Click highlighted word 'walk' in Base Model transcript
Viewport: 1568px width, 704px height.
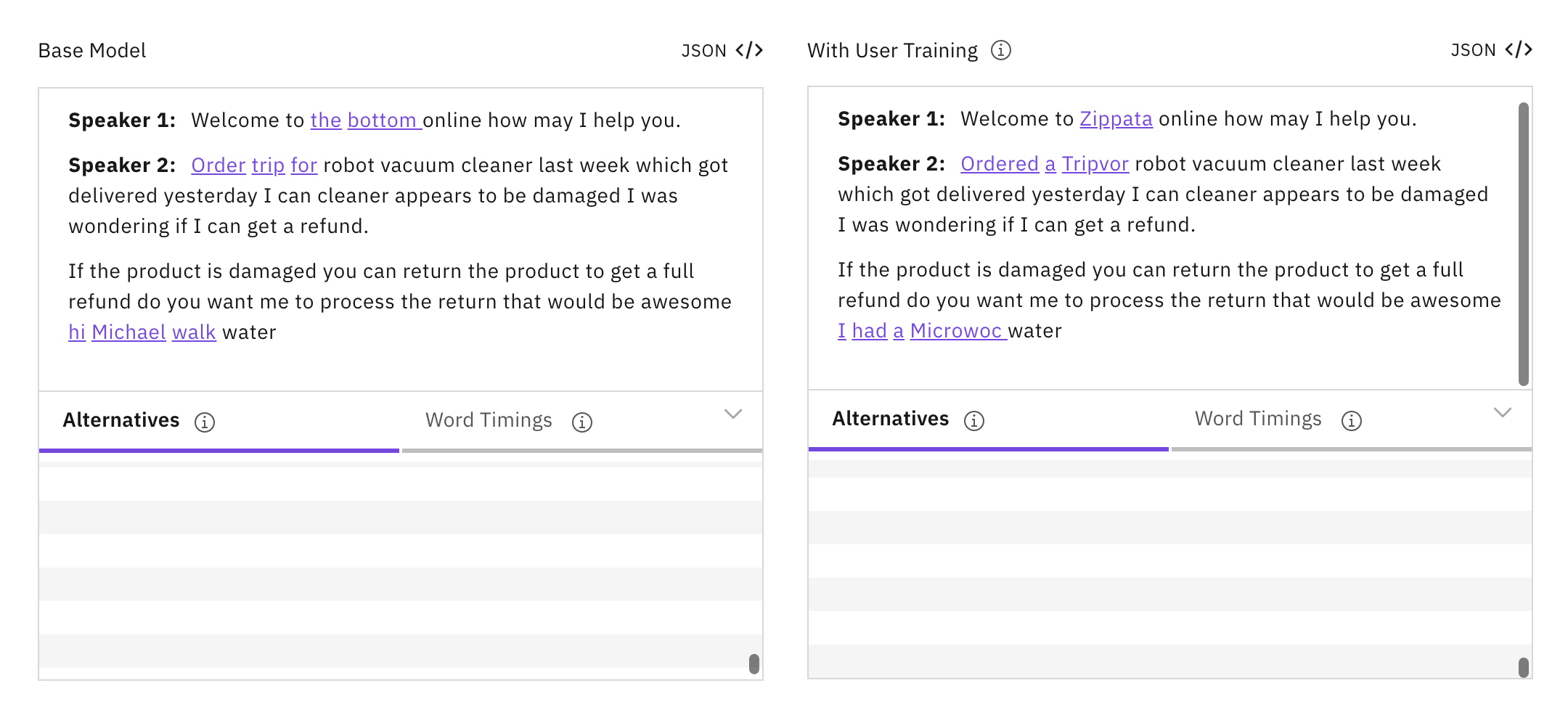(194, 332)
